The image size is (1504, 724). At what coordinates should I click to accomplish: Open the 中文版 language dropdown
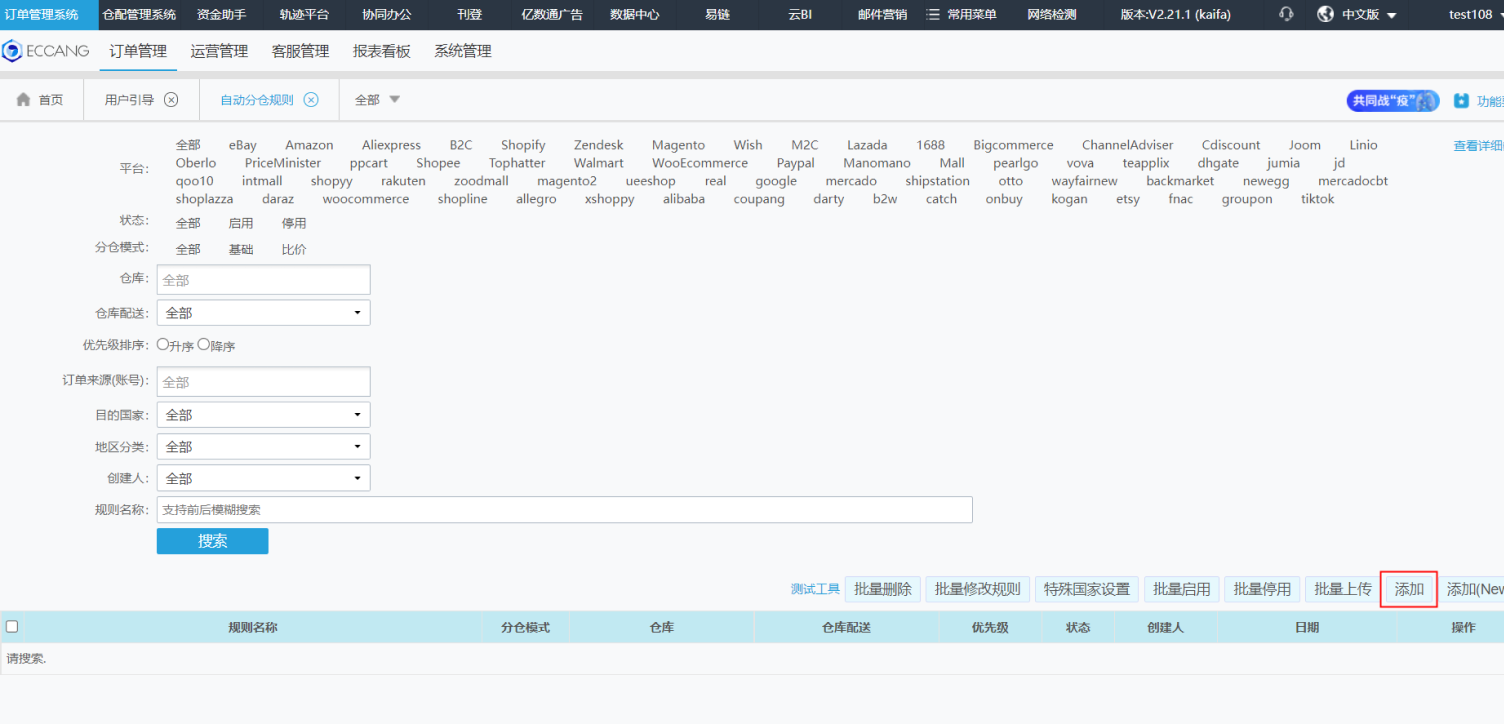point(1370,14)
